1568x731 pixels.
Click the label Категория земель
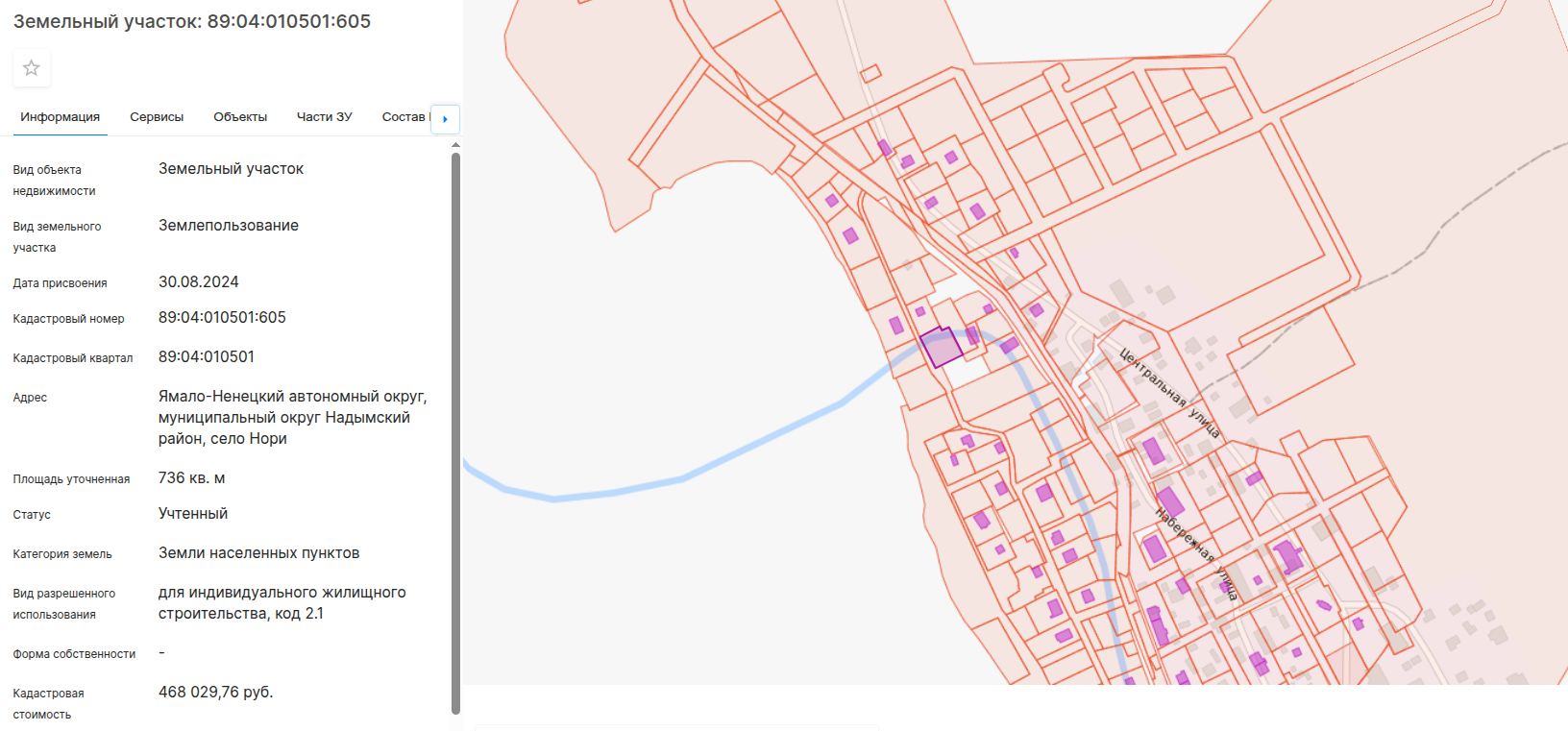[x=62, y=554]
